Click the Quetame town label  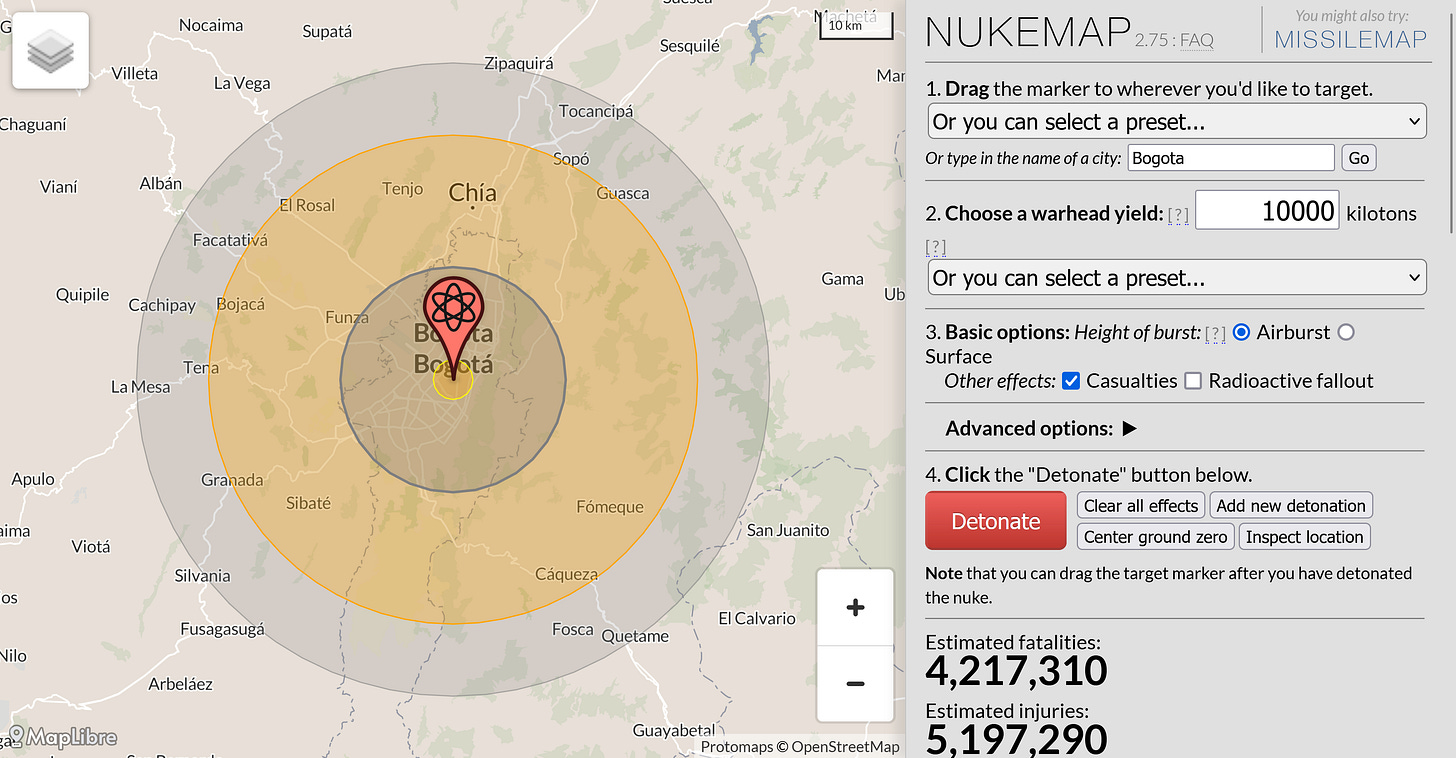tap(635, 636)
